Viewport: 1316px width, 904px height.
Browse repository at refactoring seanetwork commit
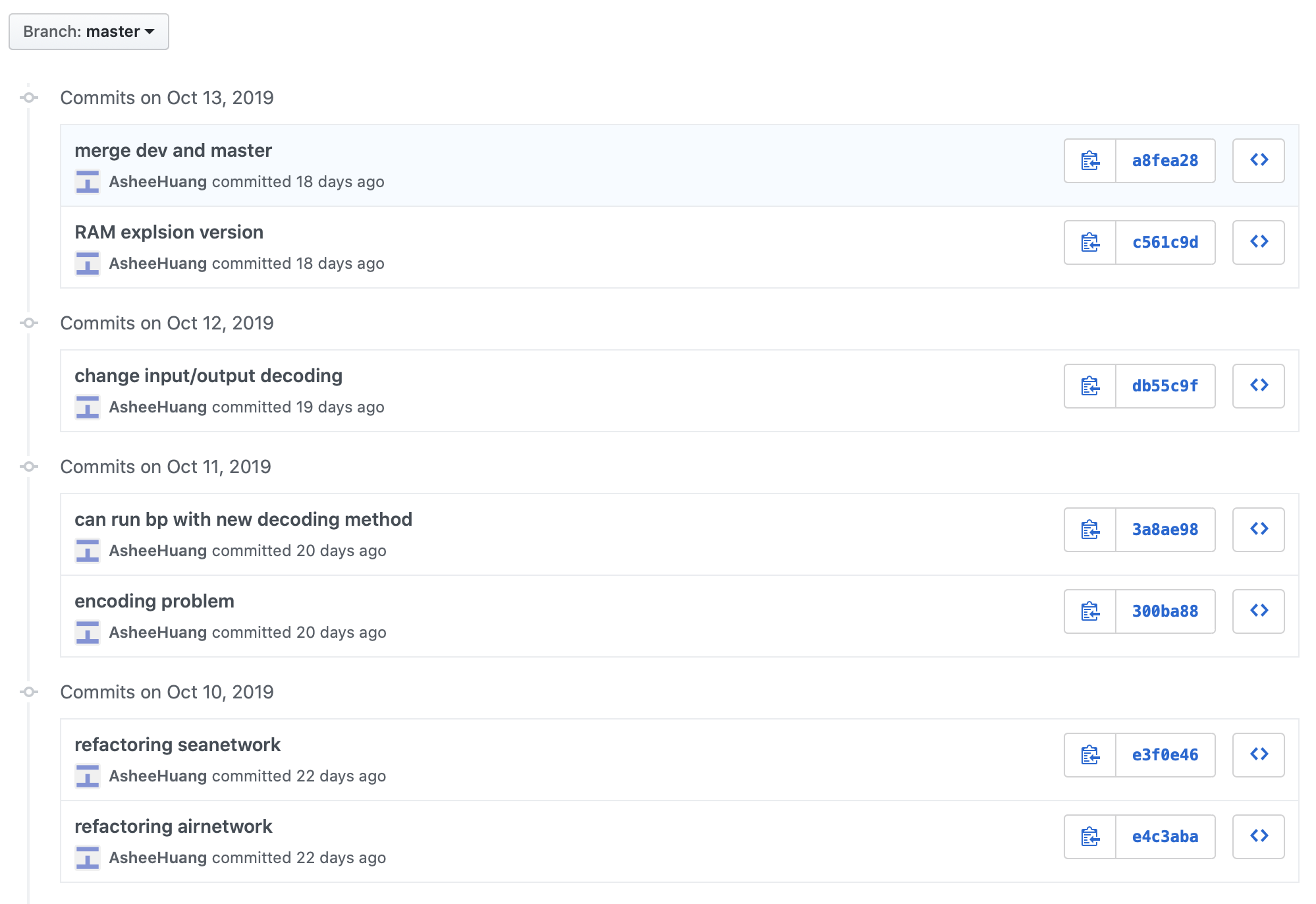point(1259,755)
